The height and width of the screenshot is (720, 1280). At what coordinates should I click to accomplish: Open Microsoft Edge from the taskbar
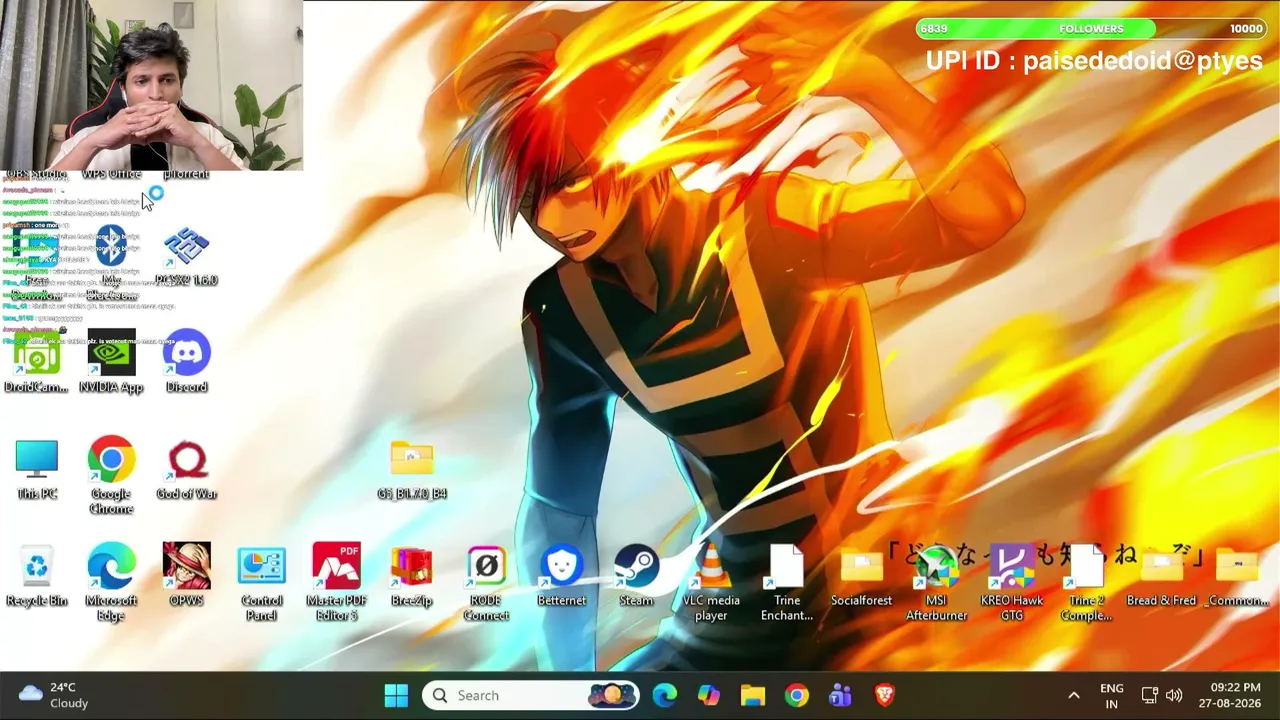[x=665, y=695]
